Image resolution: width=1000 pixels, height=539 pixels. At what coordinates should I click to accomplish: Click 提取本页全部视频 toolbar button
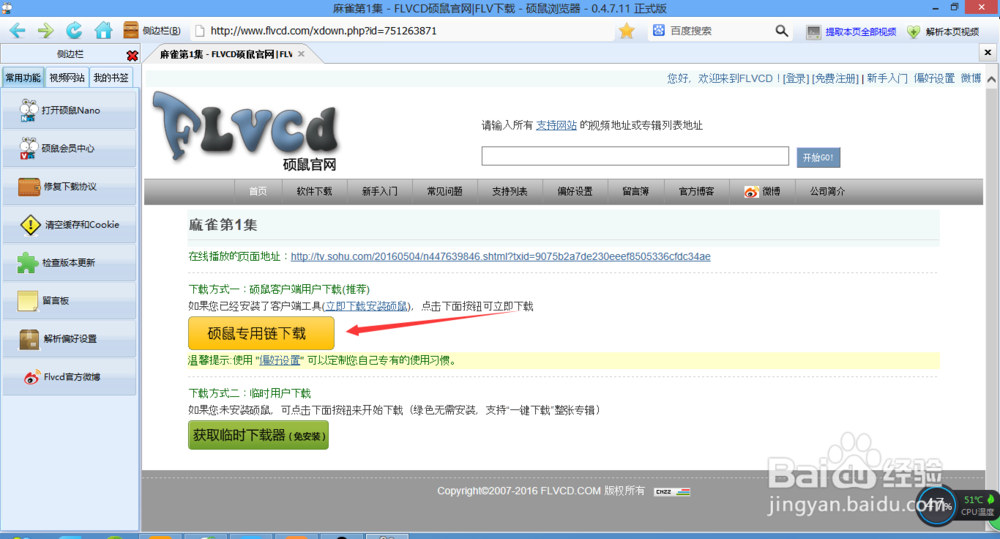851,31
